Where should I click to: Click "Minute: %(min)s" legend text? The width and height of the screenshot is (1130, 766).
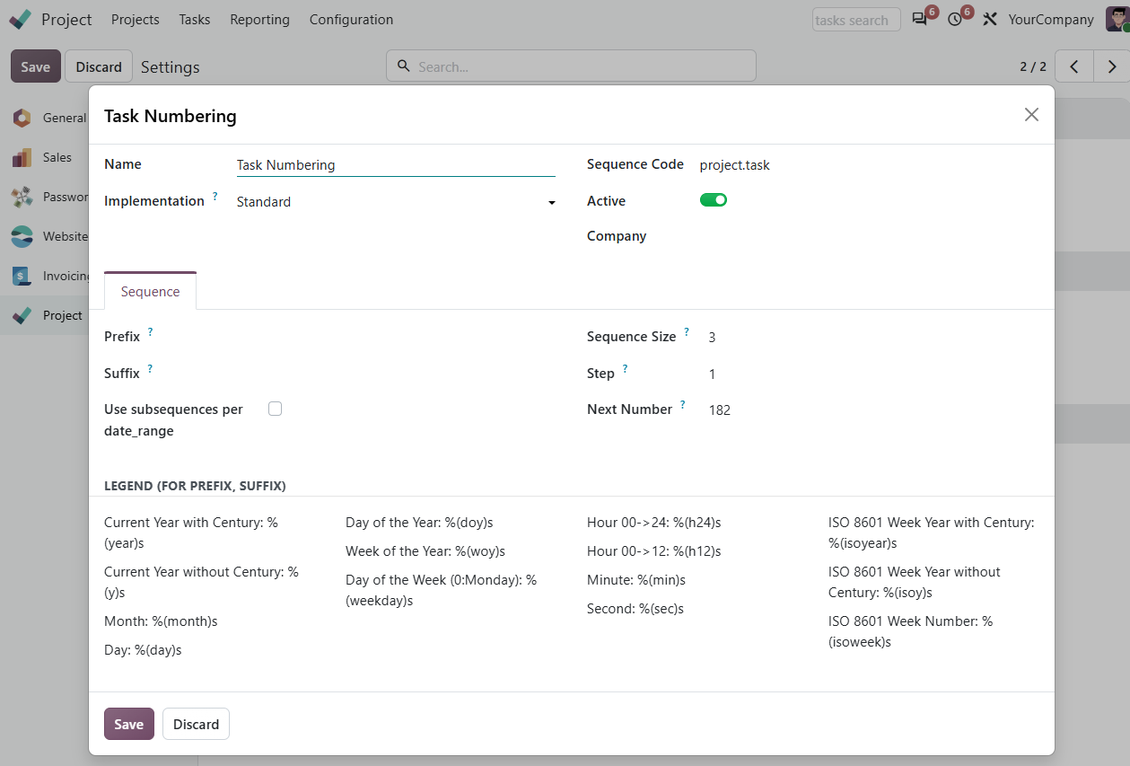click(x=636, y=580)
